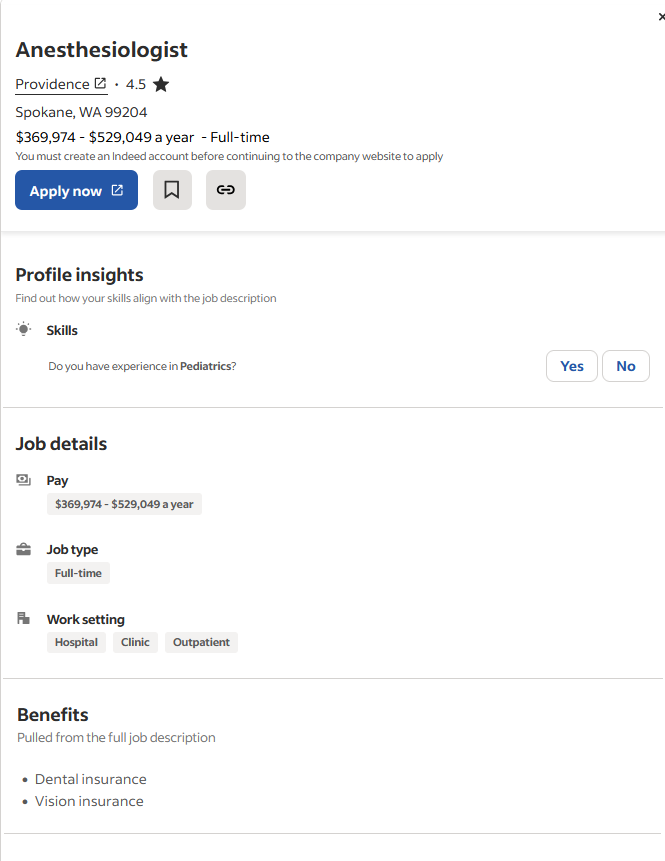
Task: Save job with bookmark icon
Action: [x=172, y=190]
